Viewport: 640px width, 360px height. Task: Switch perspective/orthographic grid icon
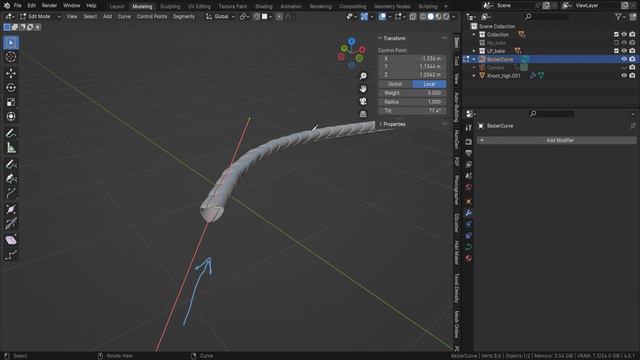pos(363,114)
